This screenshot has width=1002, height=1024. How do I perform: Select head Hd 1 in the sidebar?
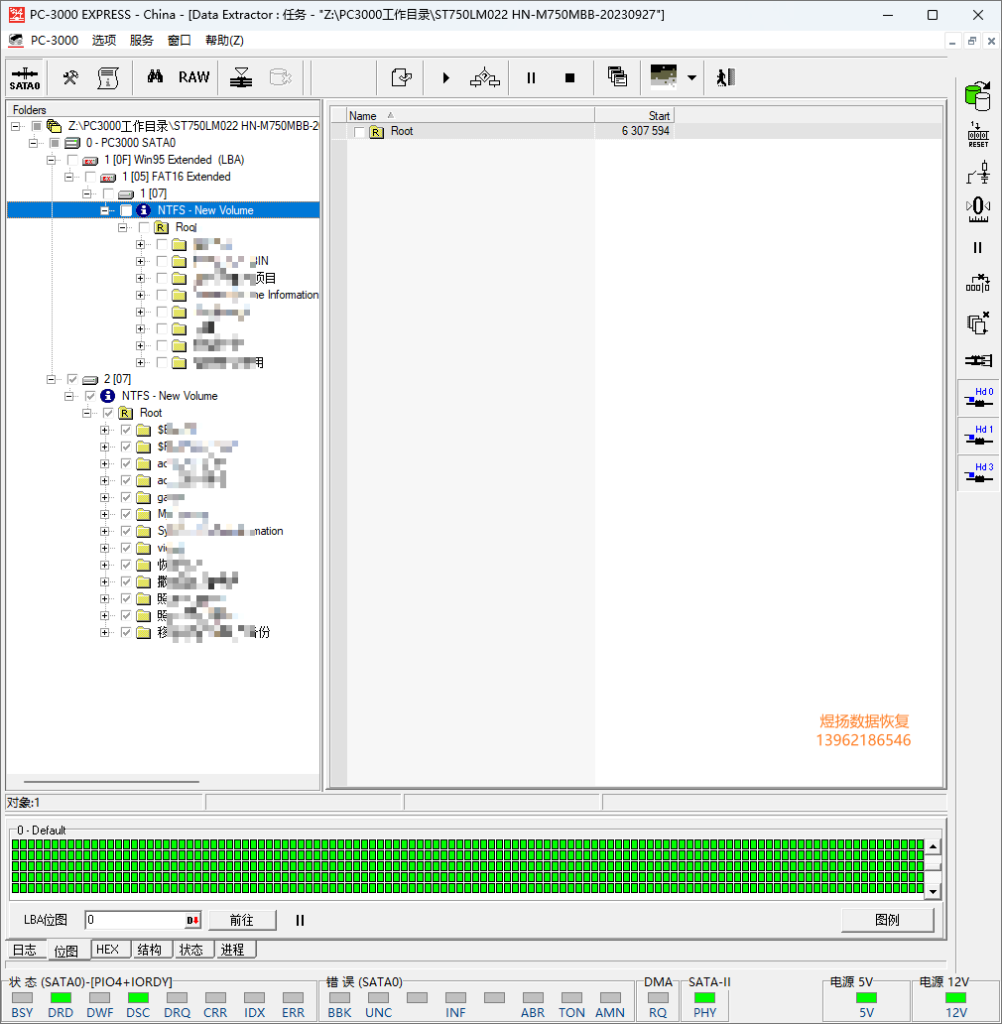978,435
